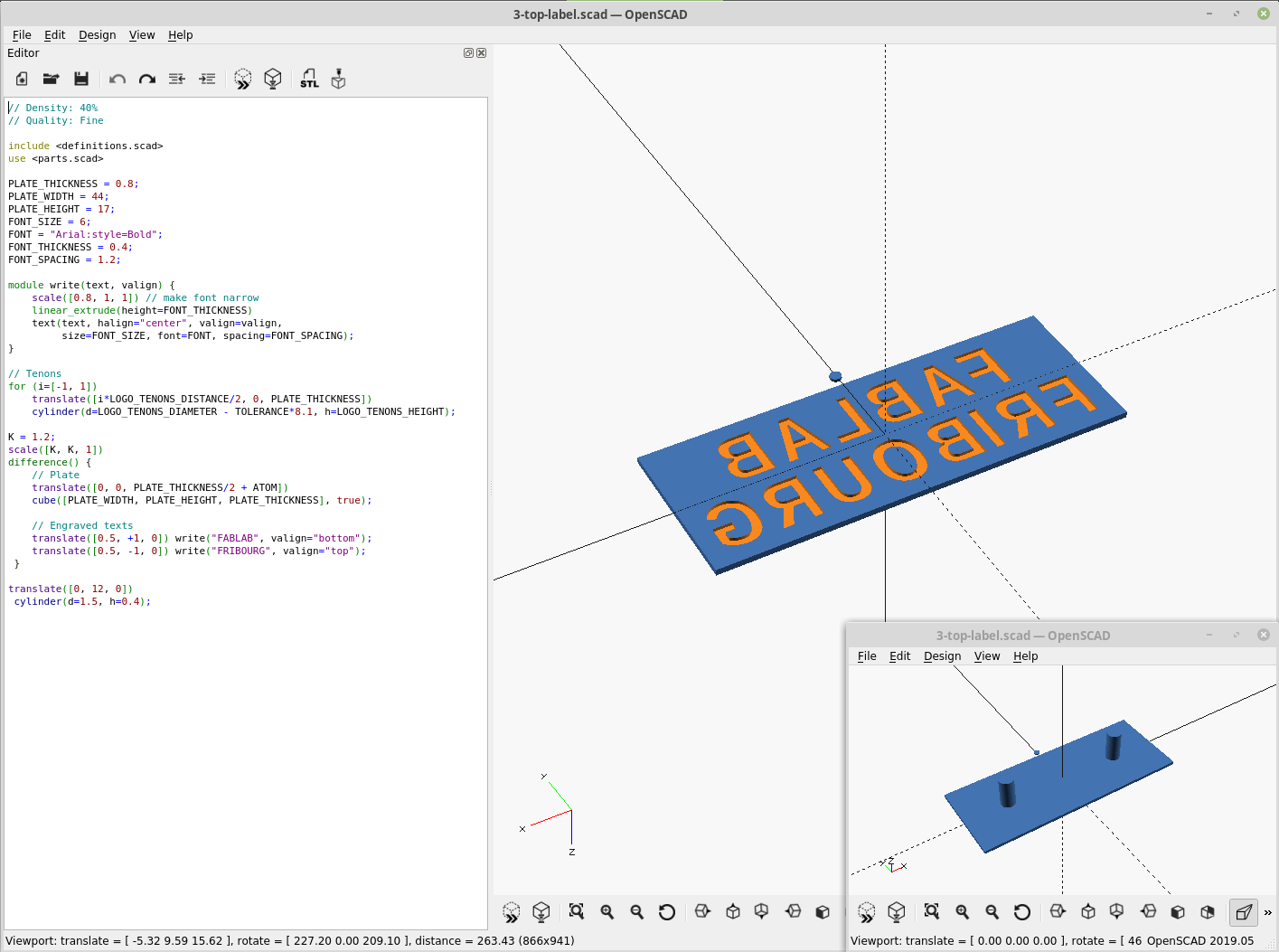
Task: Save the file with the save icon
Action: coord(81,79)
